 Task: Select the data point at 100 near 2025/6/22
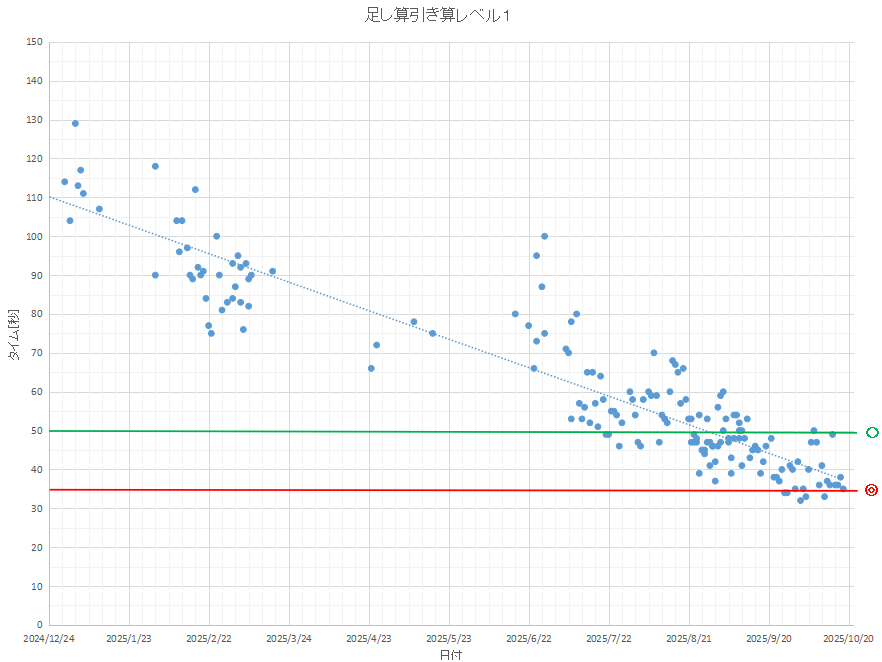[x=544, y=237]
